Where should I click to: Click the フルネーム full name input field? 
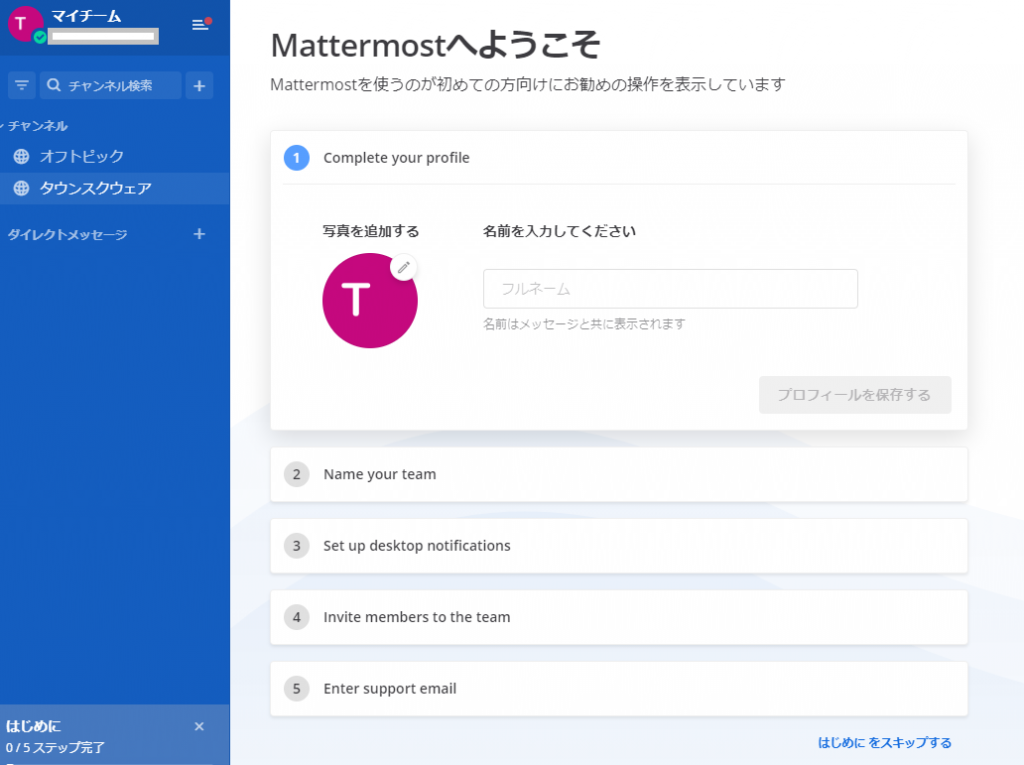(x=670, y=289)
